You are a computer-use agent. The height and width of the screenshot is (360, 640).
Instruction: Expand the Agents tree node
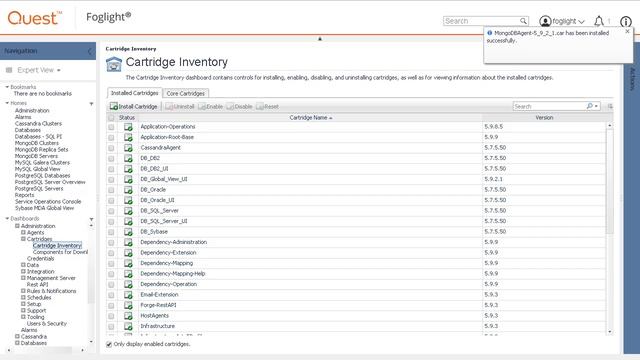pos(23,232)
